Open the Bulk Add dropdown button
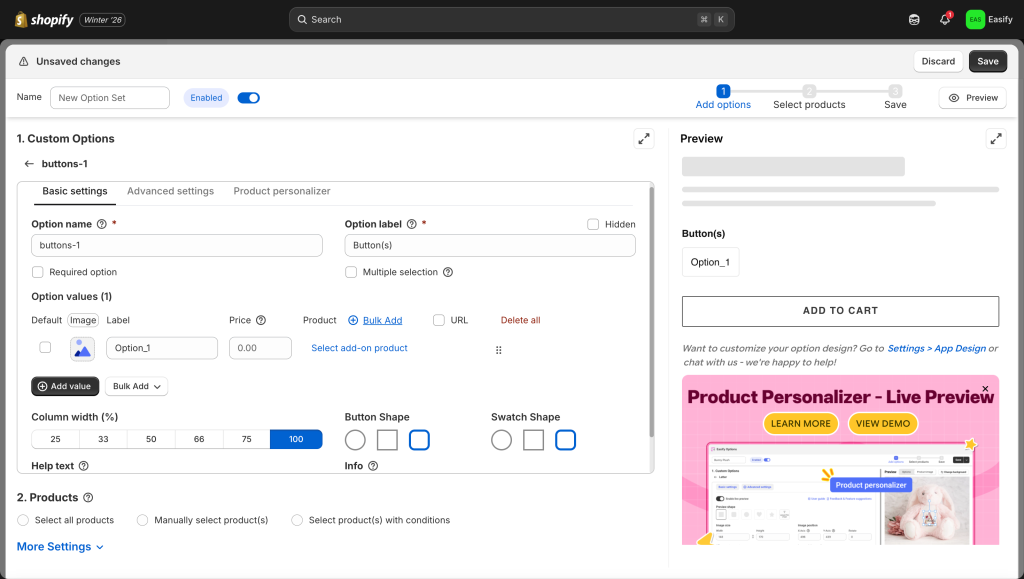Image resolution: width=1024 pixels, height=579 pixels. point(136,386)
